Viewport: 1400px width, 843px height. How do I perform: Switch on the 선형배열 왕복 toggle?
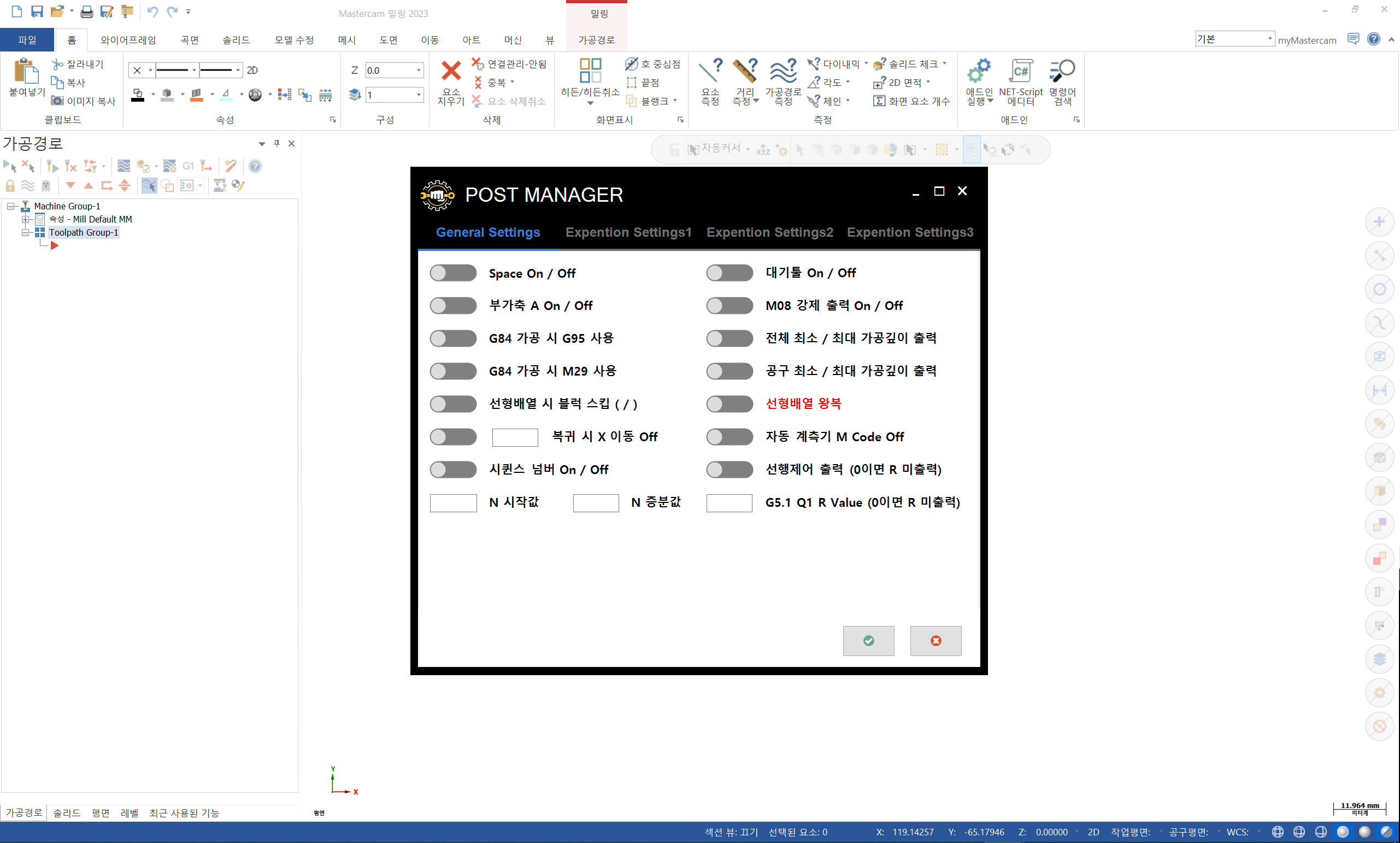click(x=729, y=404)
